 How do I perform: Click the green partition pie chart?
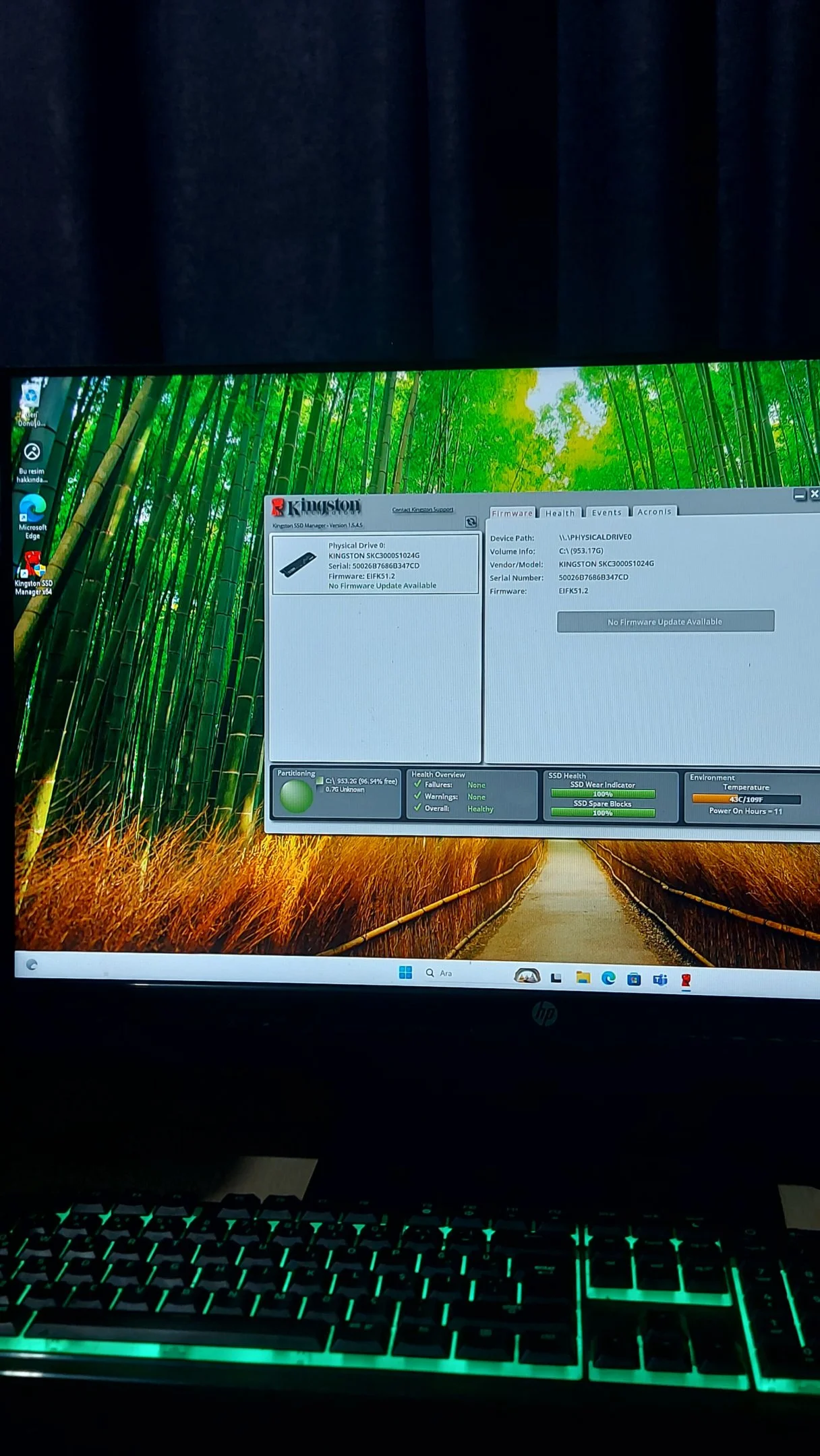click(296, 796)
